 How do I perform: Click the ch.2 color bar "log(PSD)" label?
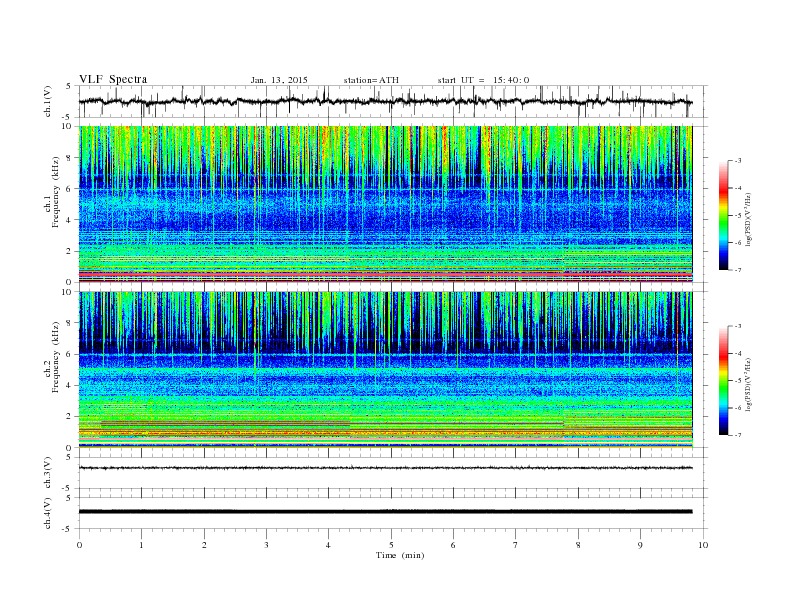tap(748, 384)
